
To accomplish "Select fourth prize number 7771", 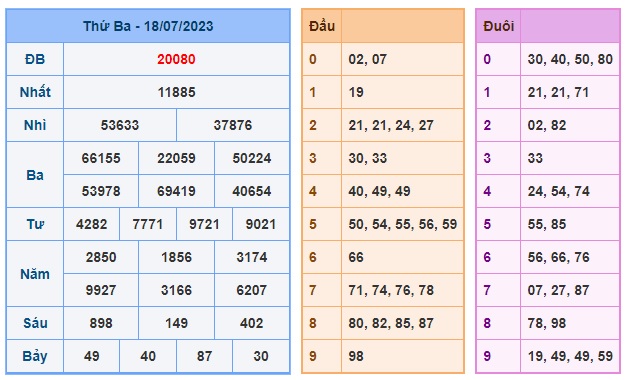I will click(x=148, y=224).
